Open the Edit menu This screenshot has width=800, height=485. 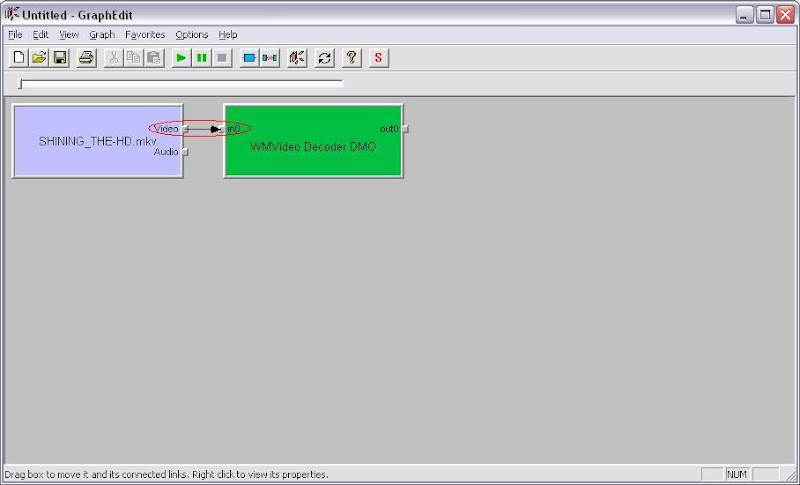click(40, 35)
